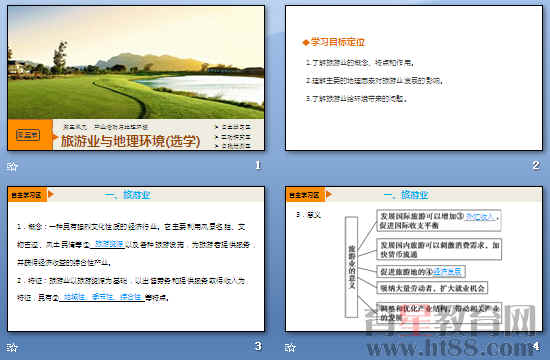Click the 自主学习区 tab on slide 3
550x360 pixels.
[x=27, y=195]
